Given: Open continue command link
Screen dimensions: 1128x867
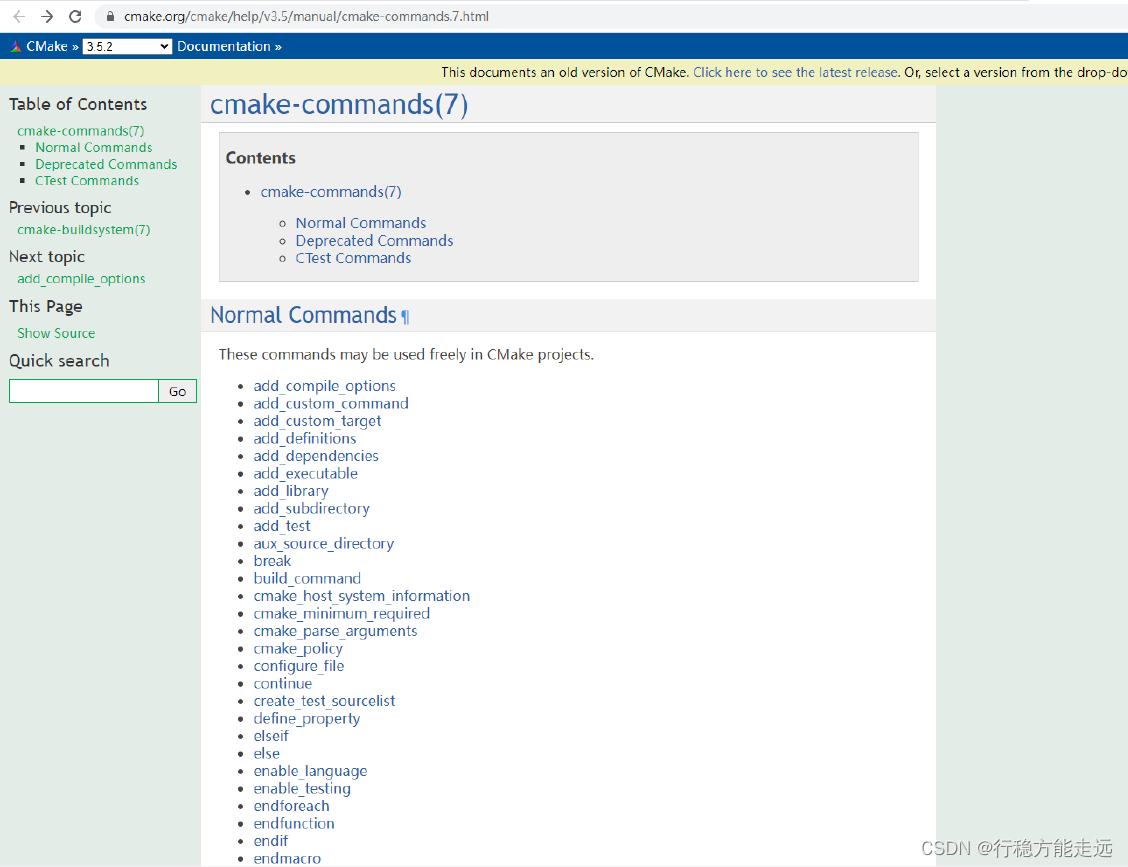Looking at the screenshot, I should (283, 684).
